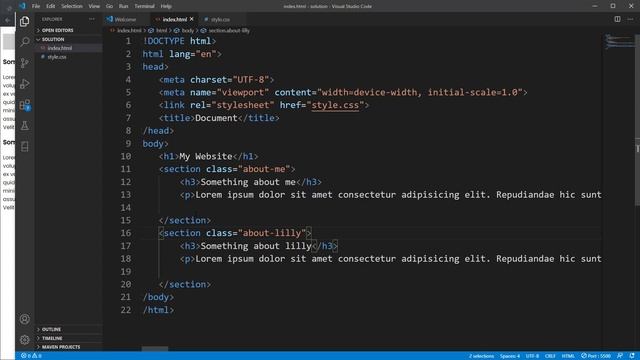Select index.html in the explorer tree
Image resolution: width=640 pixels, height=360 pixels.
[60, 48]
